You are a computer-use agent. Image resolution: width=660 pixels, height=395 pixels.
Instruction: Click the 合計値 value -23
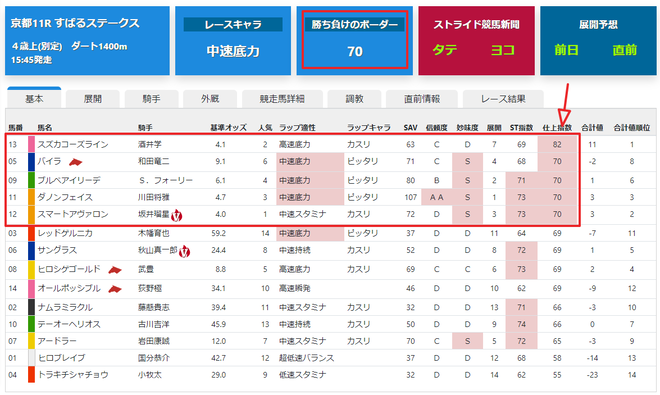click(592, 375)
